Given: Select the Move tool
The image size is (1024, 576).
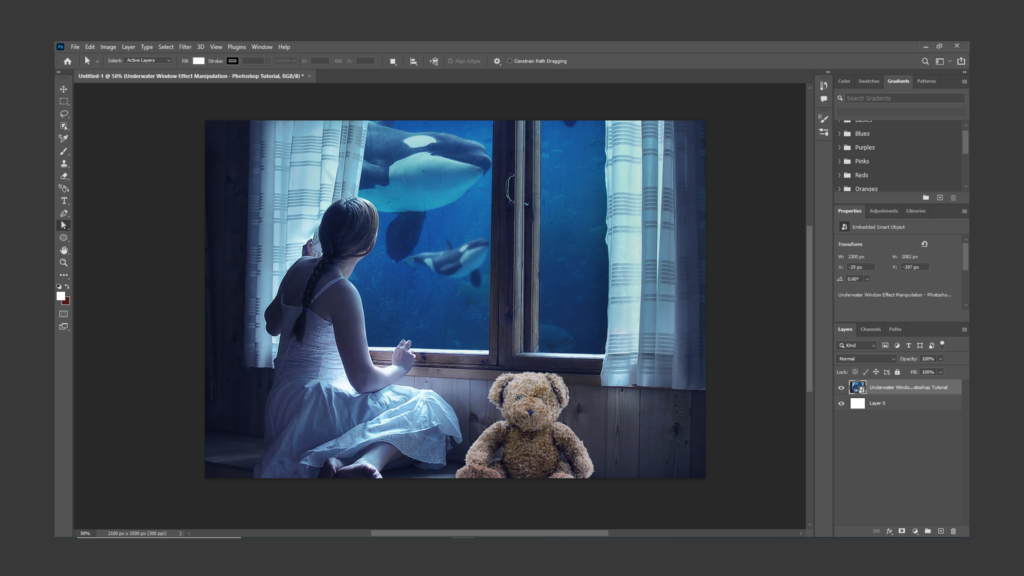Looking at the screenshot, I should pos(63,89).
